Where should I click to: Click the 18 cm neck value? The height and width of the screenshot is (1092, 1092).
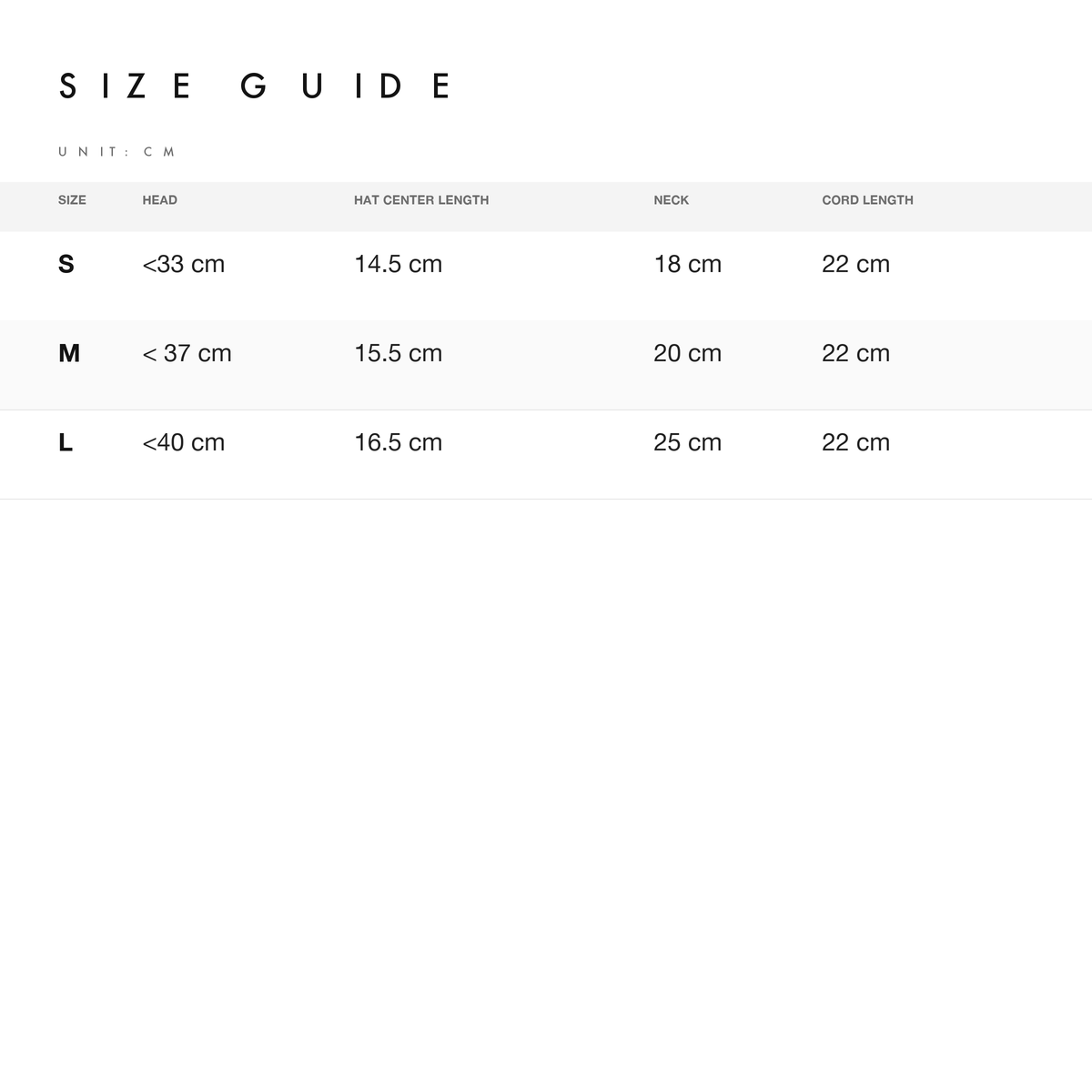coord(688,264)
